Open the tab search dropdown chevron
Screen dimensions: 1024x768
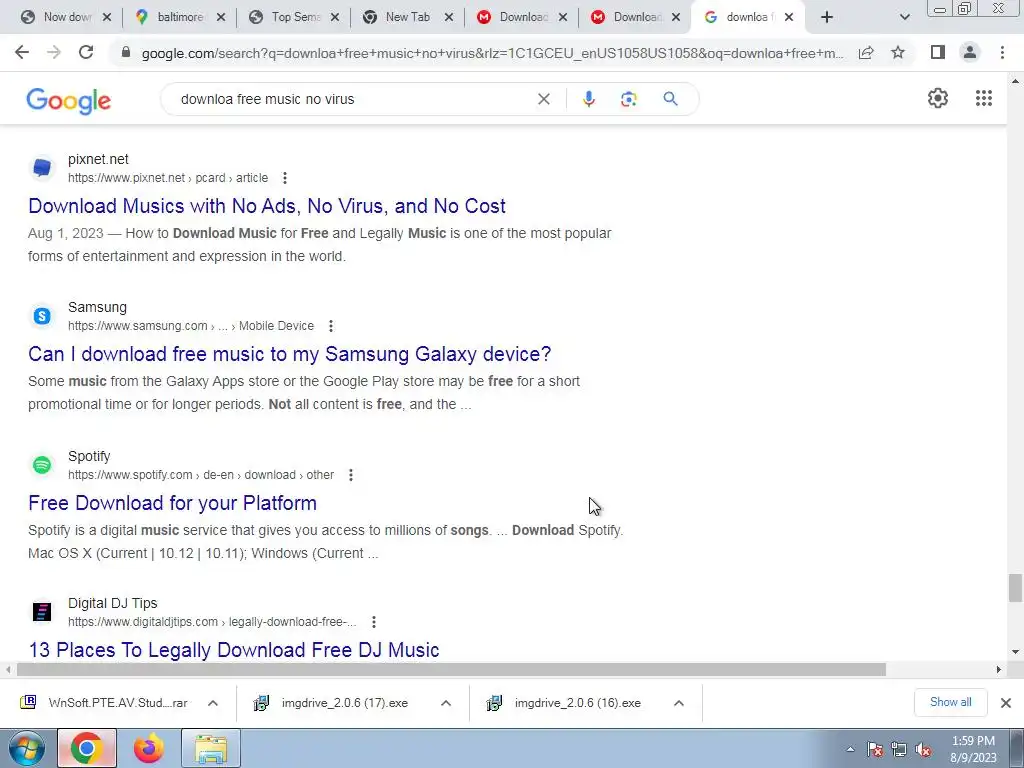(x=904, y=18)
